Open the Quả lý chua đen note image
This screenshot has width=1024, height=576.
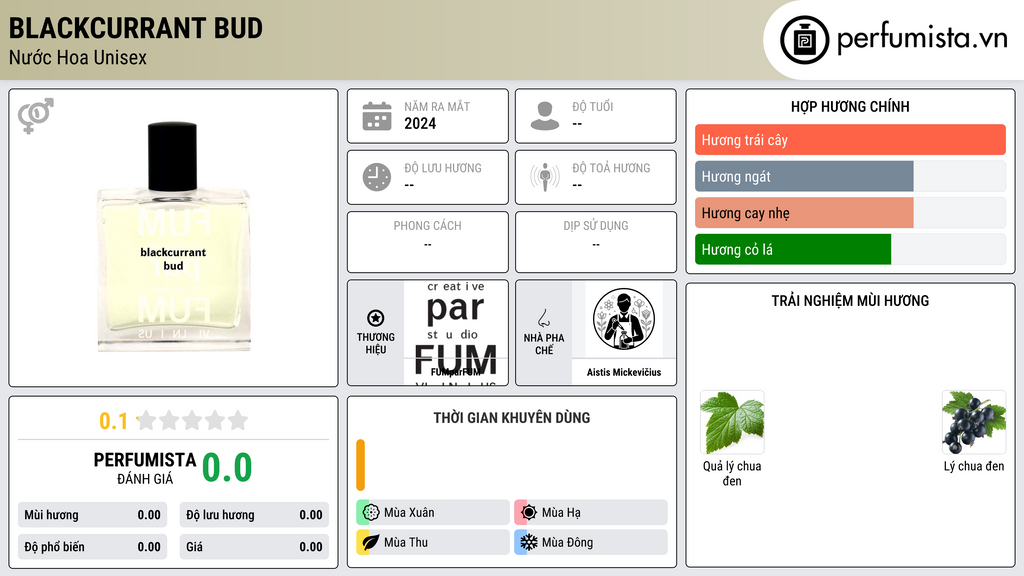click(x=732, y=423)
